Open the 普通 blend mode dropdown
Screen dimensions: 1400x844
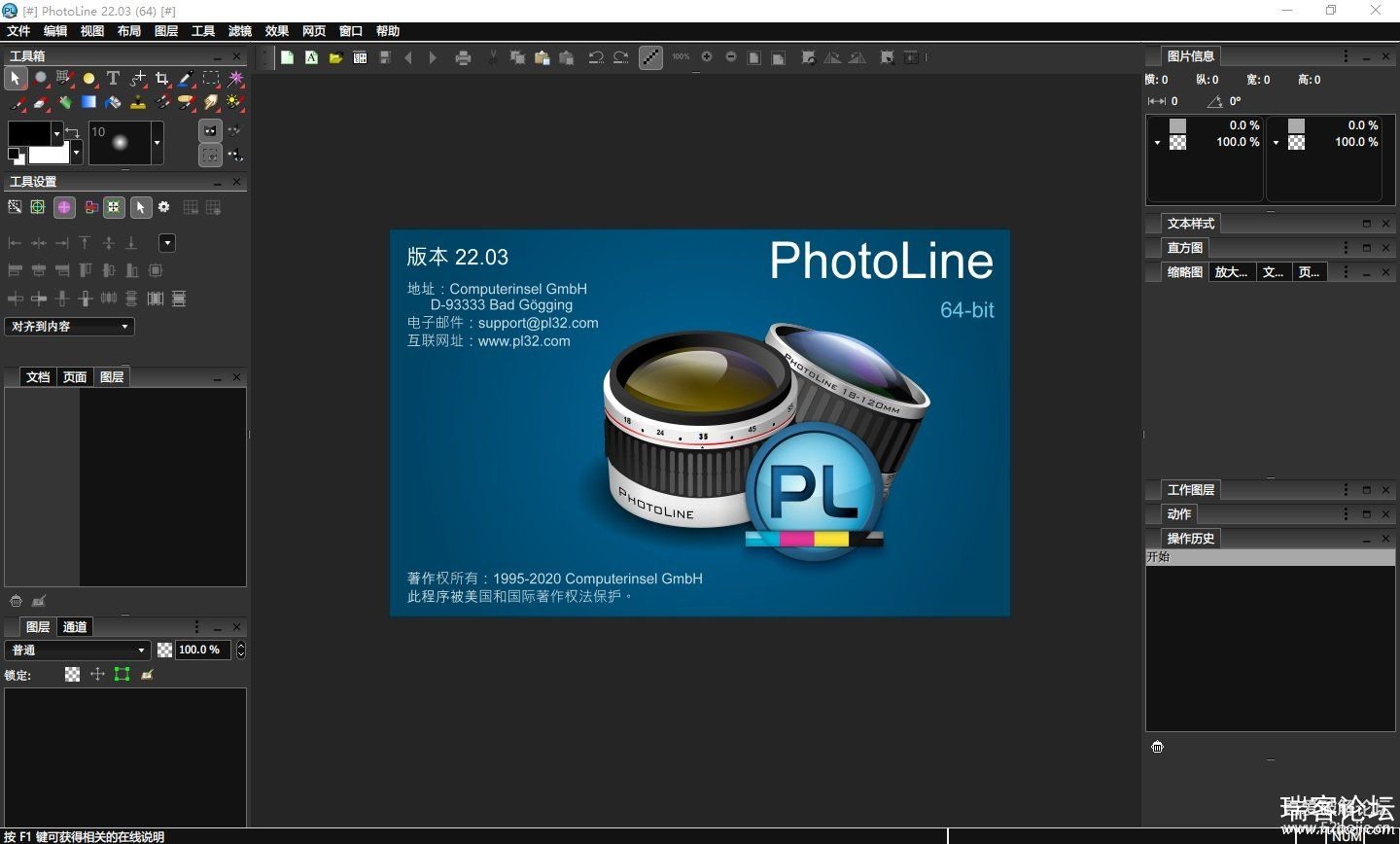point(78,650)
